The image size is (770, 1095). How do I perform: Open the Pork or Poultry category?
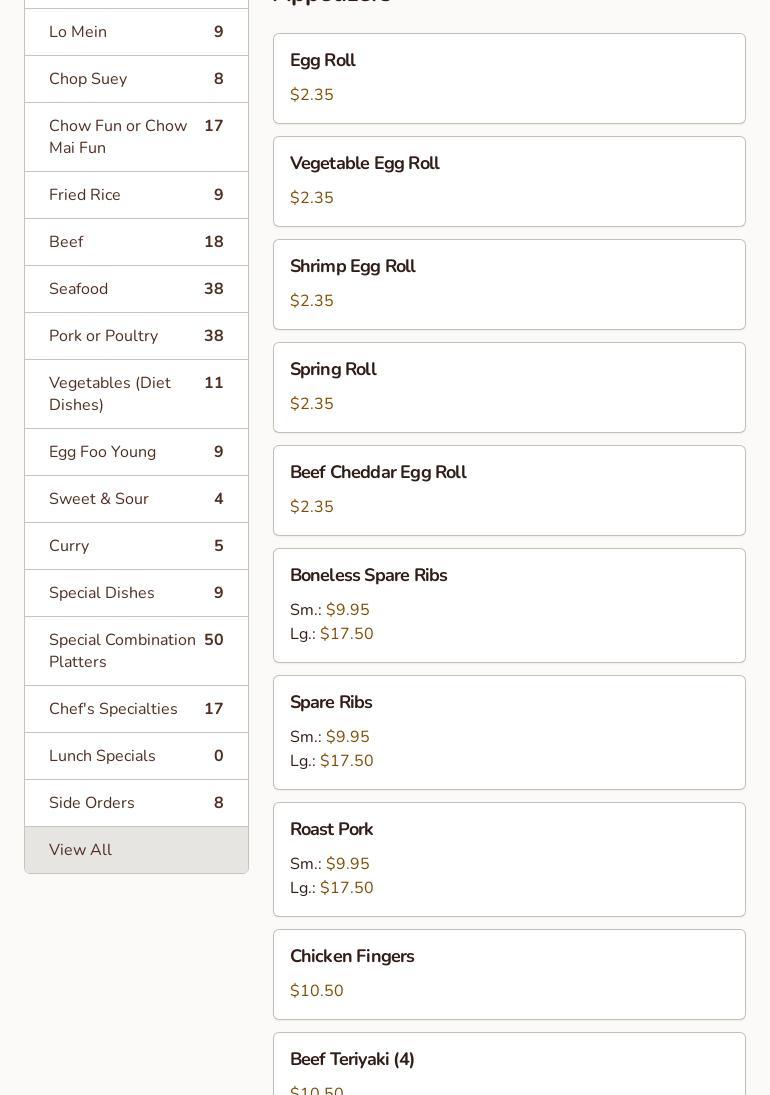(136, 336)
